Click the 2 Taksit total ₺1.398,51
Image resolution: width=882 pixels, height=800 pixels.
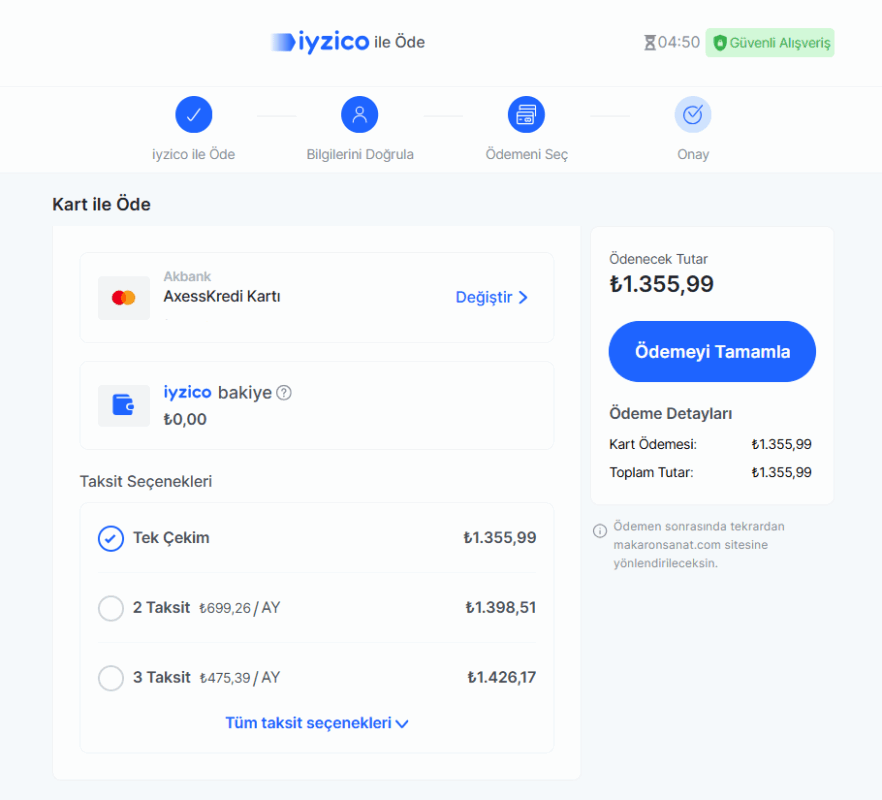[501, 608]
